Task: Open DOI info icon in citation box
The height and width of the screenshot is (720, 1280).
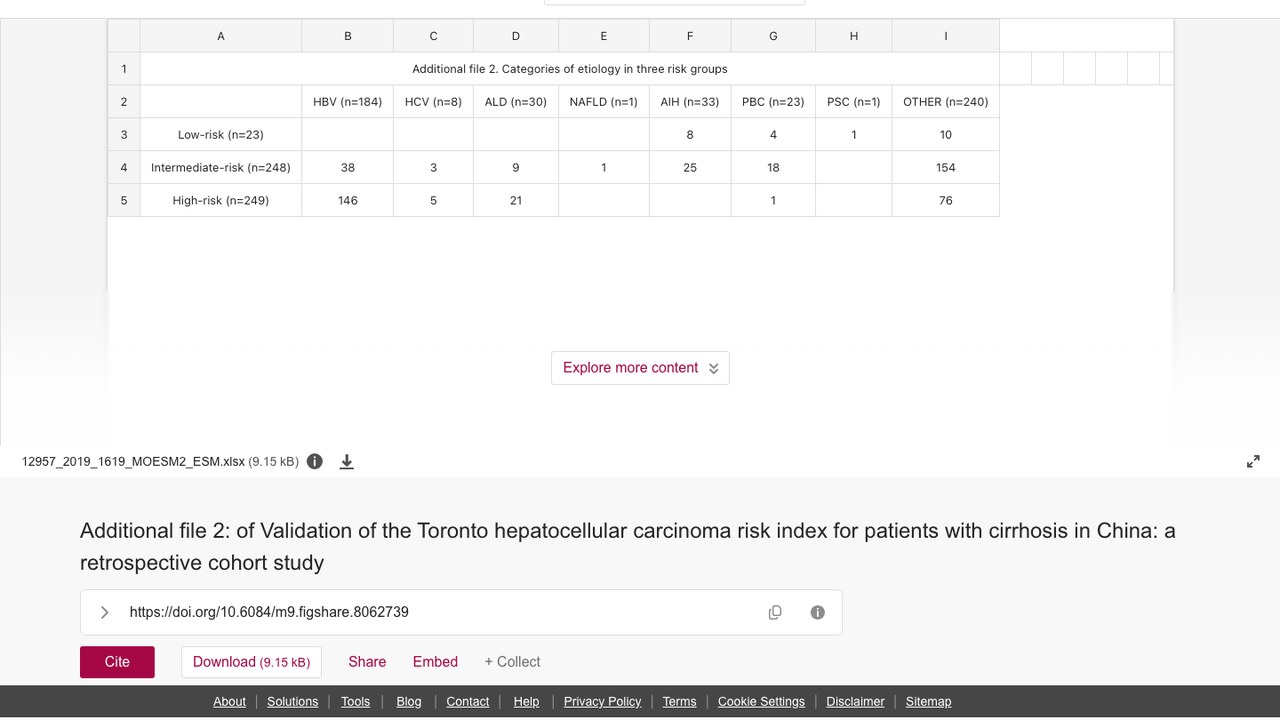Action: (818, 612)
